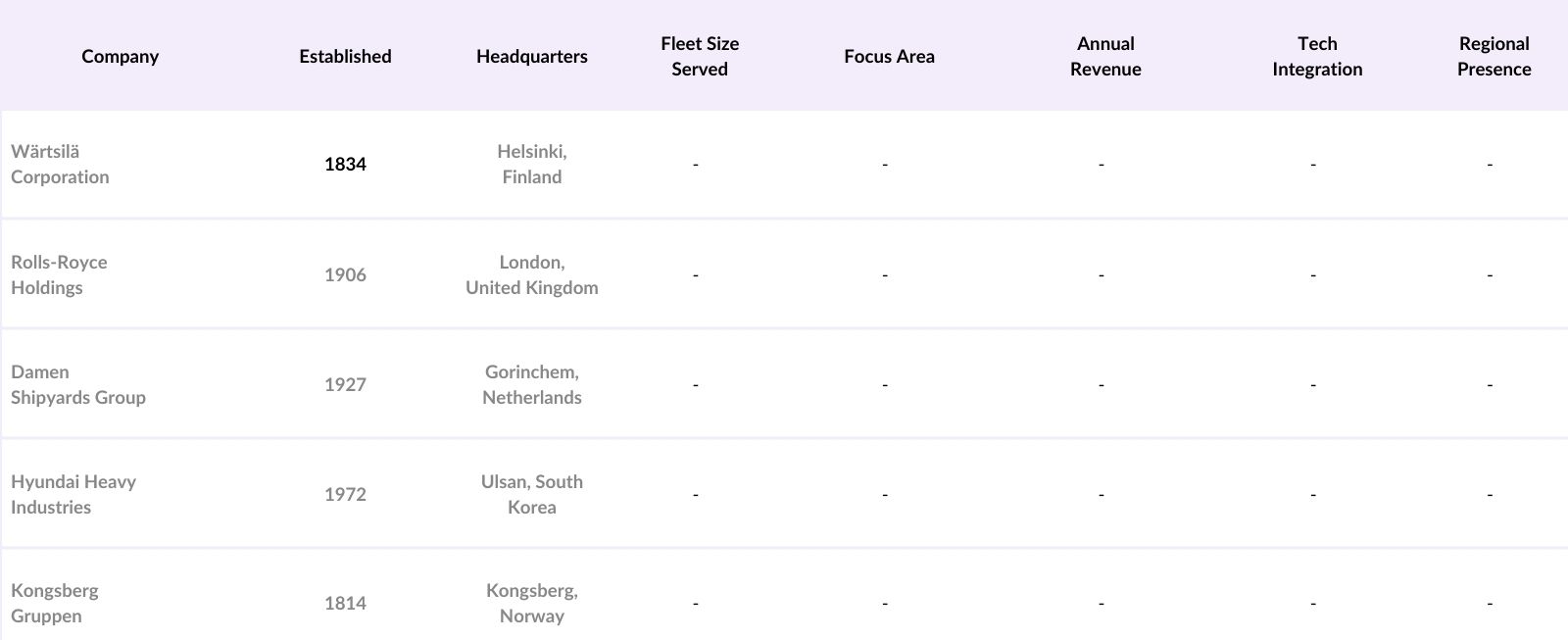The width and height of the screenshot is (1568, 640).
Task: Select the Ulsan, South Korea cell
Action: coord(531,495)
